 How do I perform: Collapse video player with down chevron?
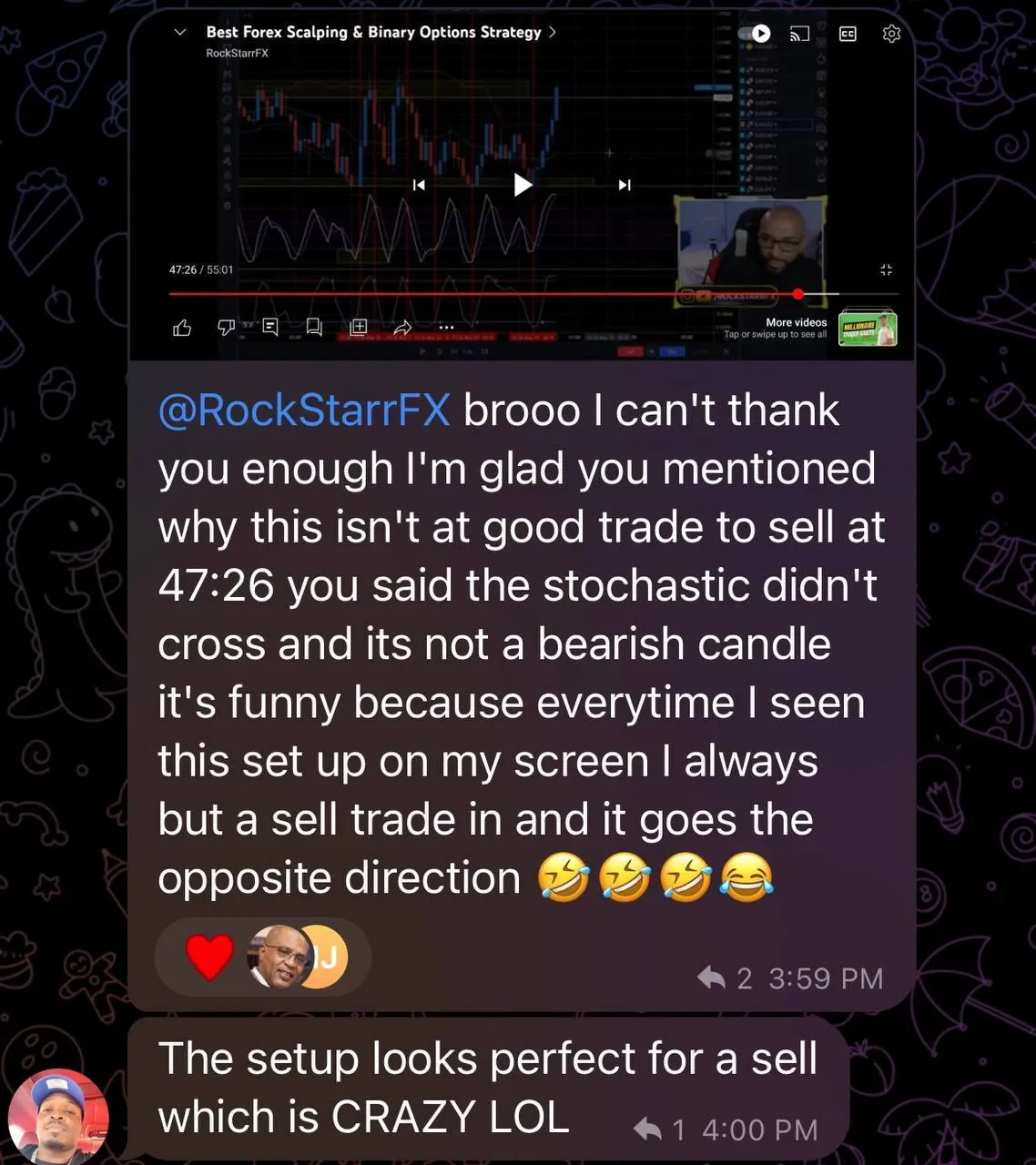click(180, 32)
